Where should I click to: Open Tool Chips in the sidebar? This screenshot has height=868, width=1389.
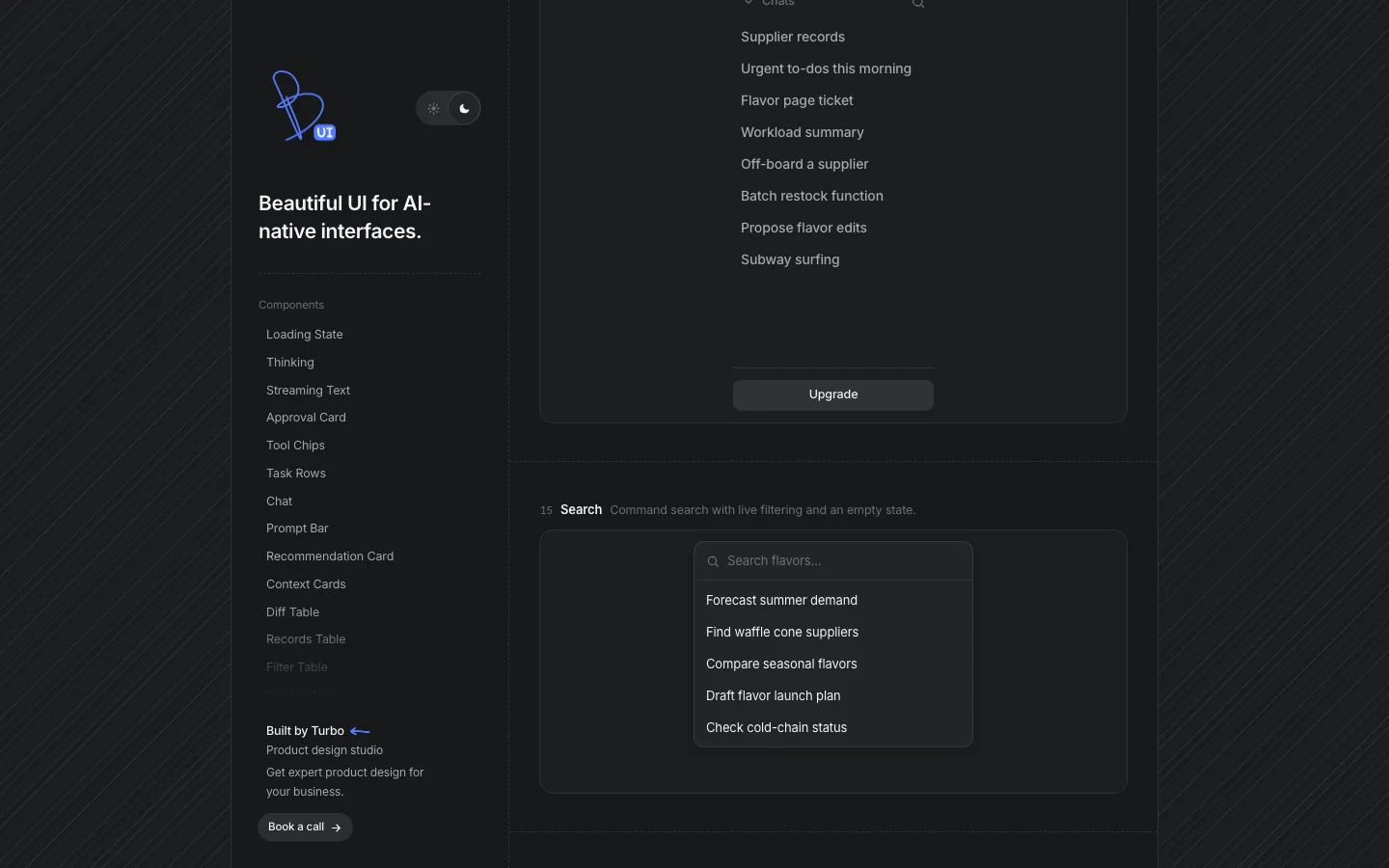point(295,446)
